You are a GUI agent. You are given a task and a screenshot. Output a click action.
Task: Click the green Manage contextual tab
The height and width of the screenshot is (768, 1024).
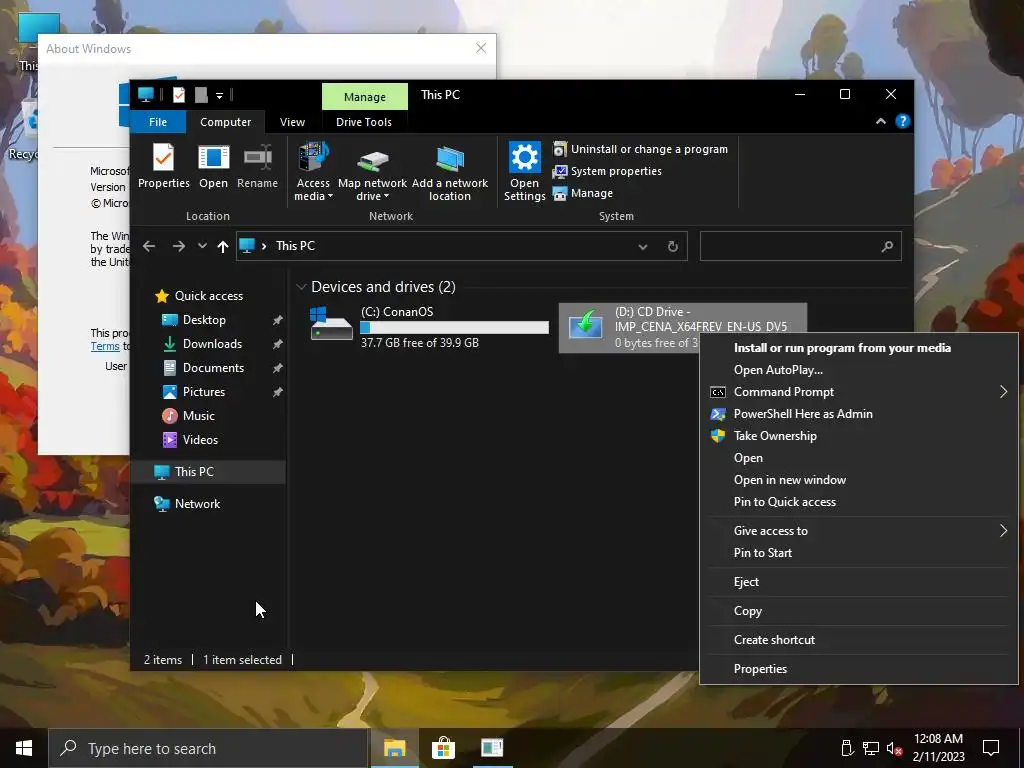(x=364, y=97)
